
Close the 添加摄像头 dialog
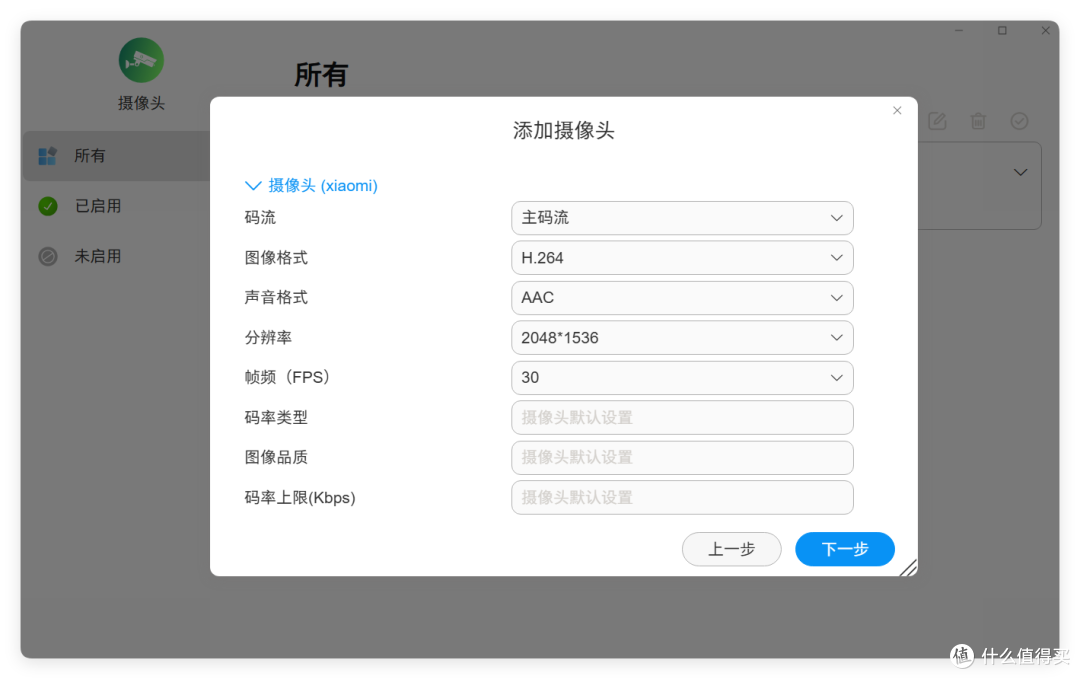(897, 110)
